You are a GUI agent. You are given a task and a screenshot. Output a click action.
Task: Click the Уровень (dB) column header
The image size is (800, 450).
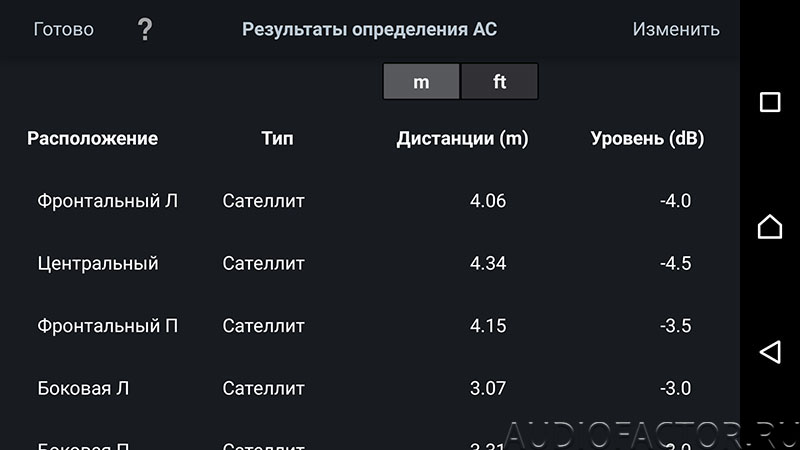click(x=647, y=139)
